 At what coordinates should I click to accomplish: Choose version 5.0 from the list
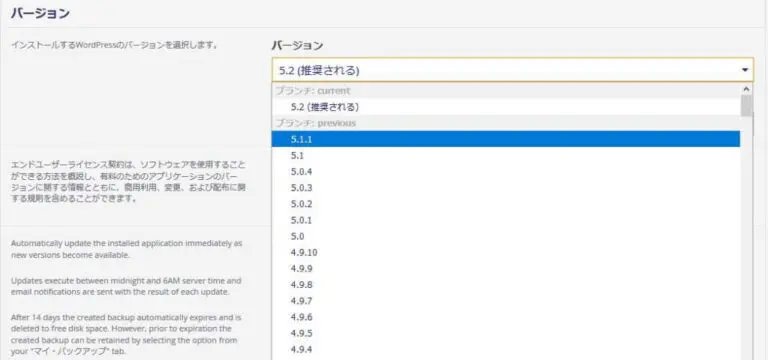click(506, 236)
